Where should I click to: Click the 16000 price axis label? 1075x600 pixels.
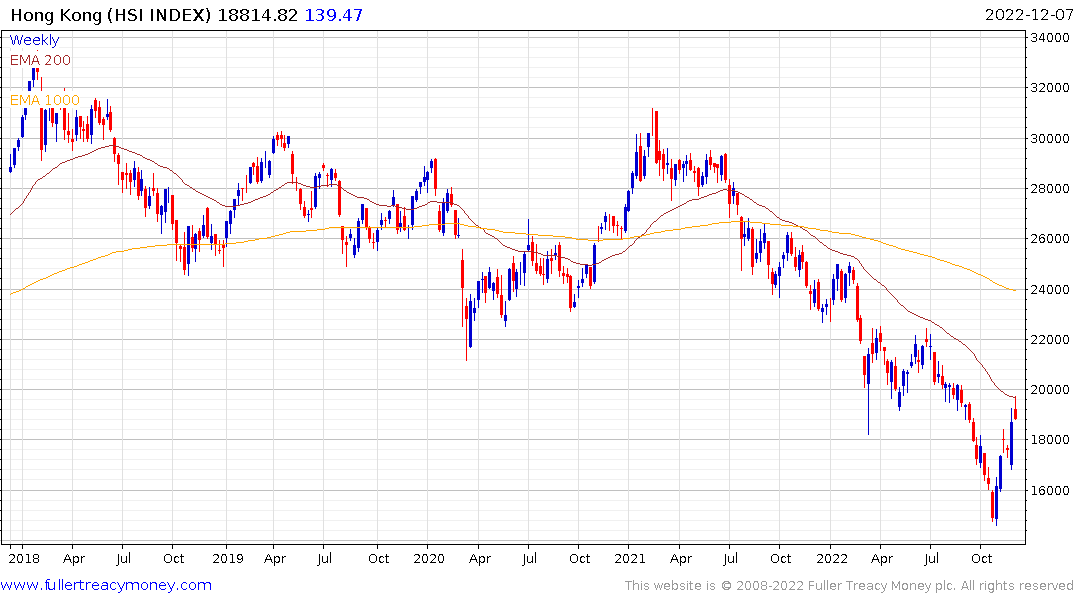pos(1050,490)
